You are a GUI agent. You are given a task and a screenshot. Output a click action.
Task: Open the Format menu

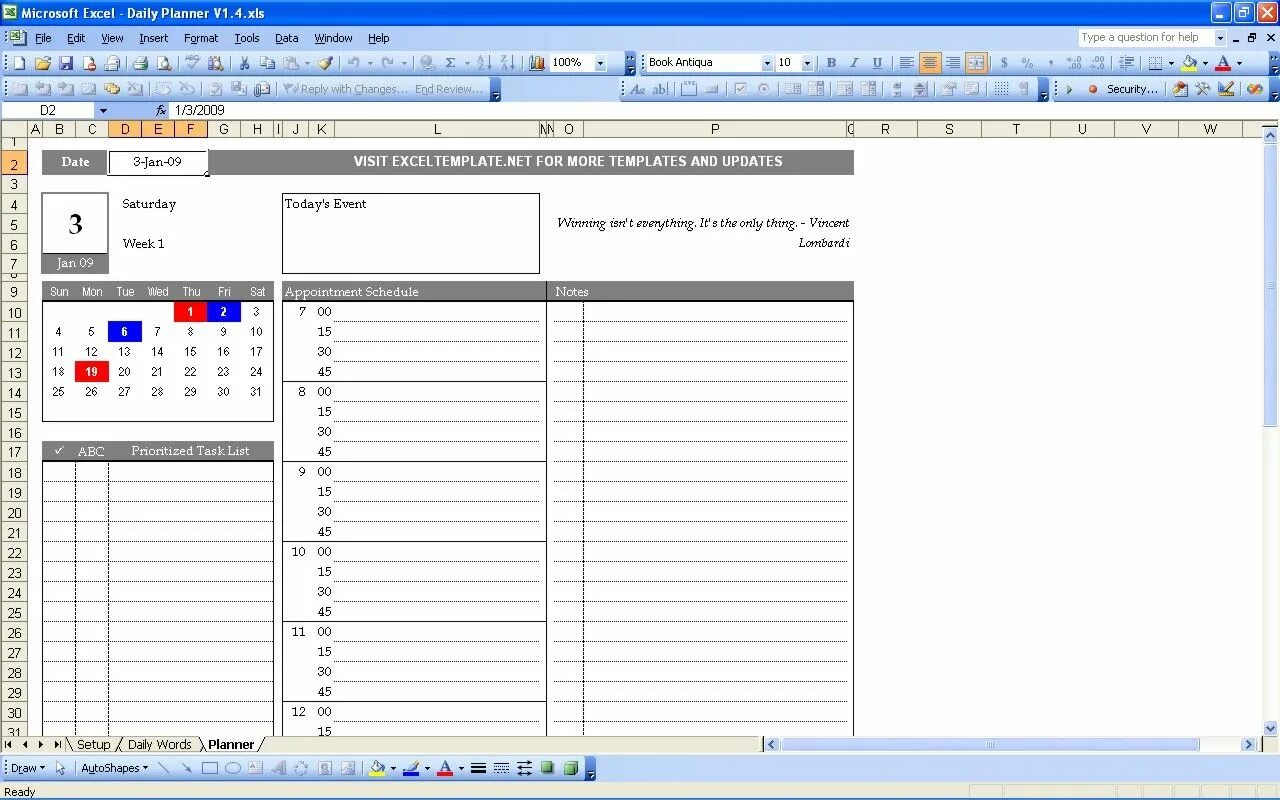pos(201,38)
